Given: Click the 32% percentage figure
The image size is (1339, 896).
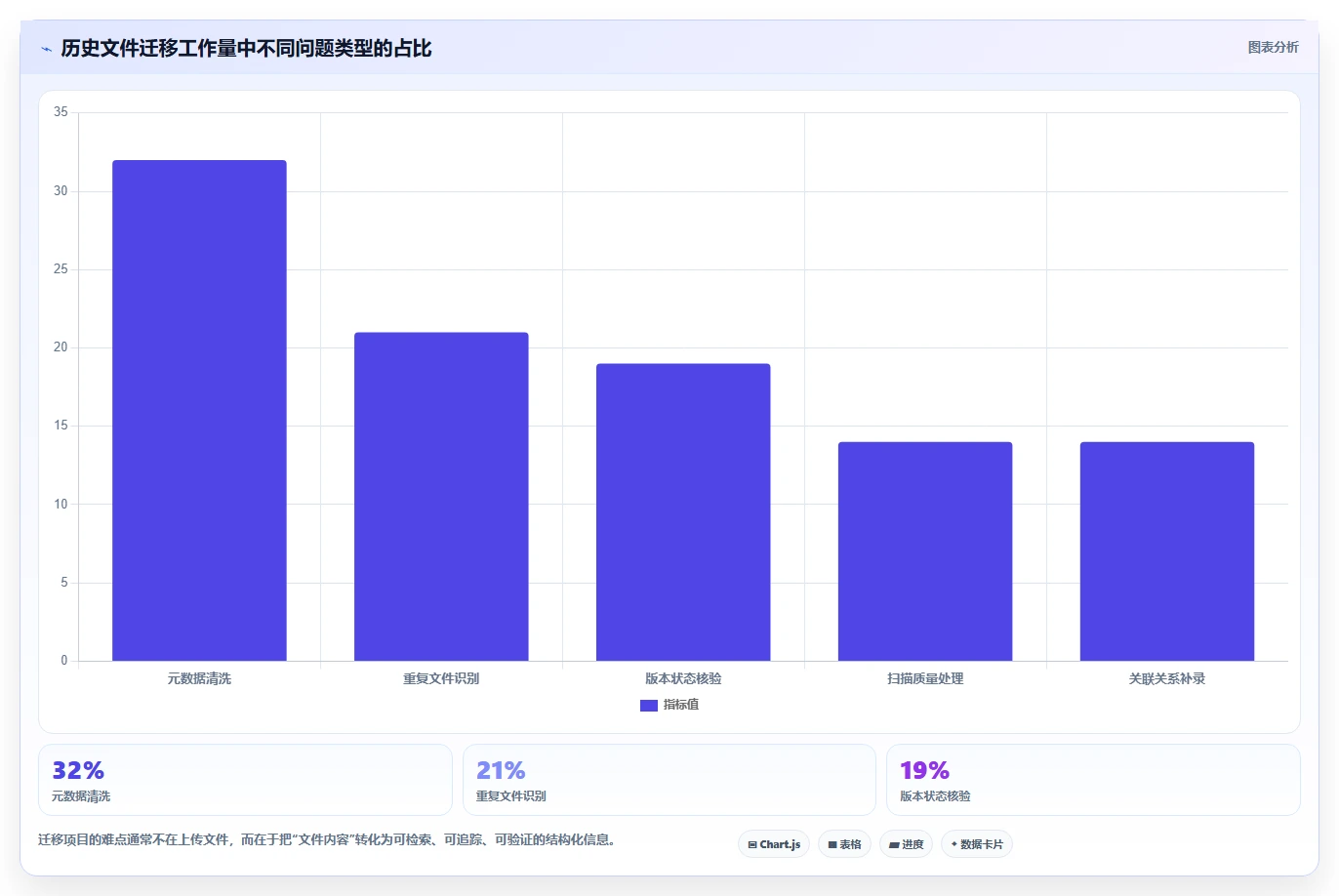Looking at the screenshot, I should tap(78, 770).
